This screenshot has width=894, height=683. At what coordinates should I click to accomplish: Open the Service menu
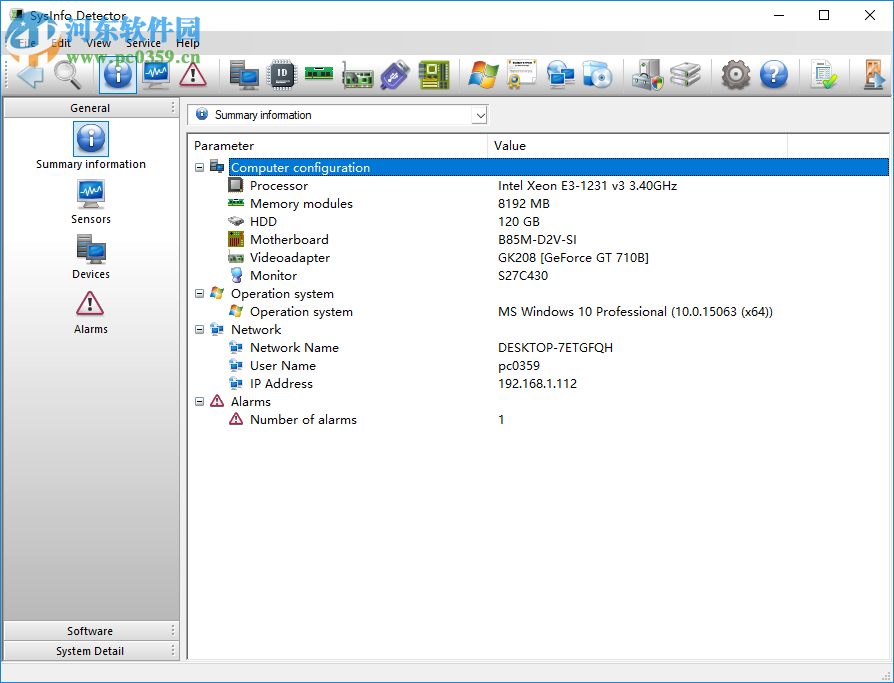pos(143,43)
